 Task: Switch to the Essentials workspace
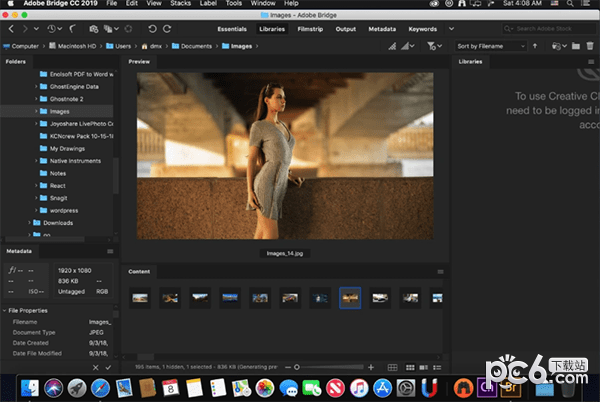click(232, 29)
